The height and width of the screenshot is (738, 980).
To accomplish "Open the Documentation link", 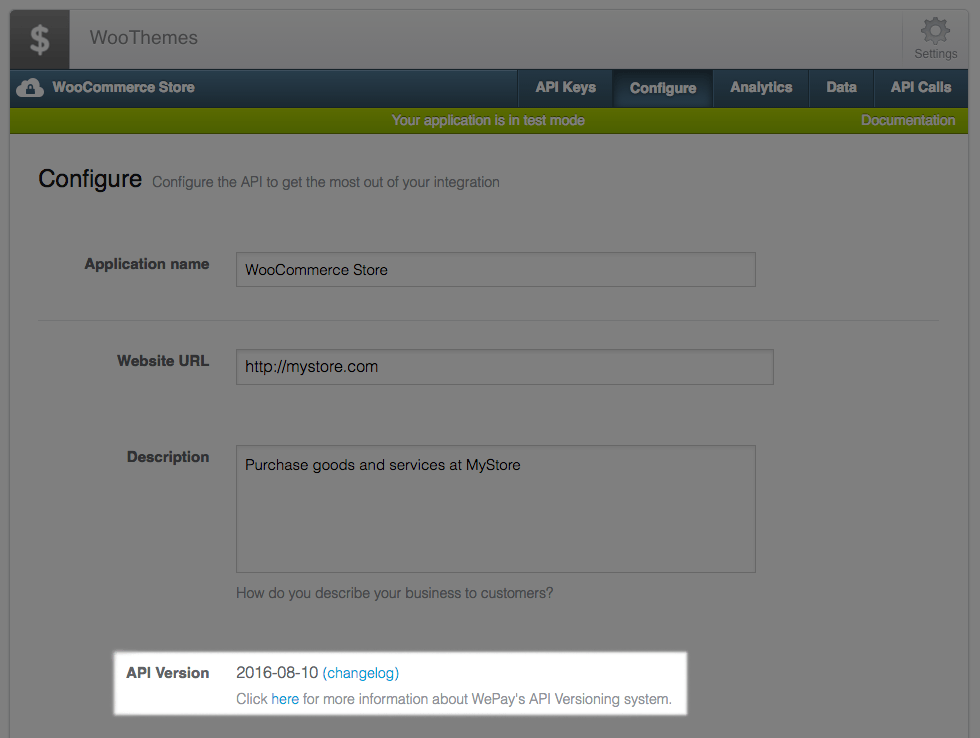I will [907, 119].
